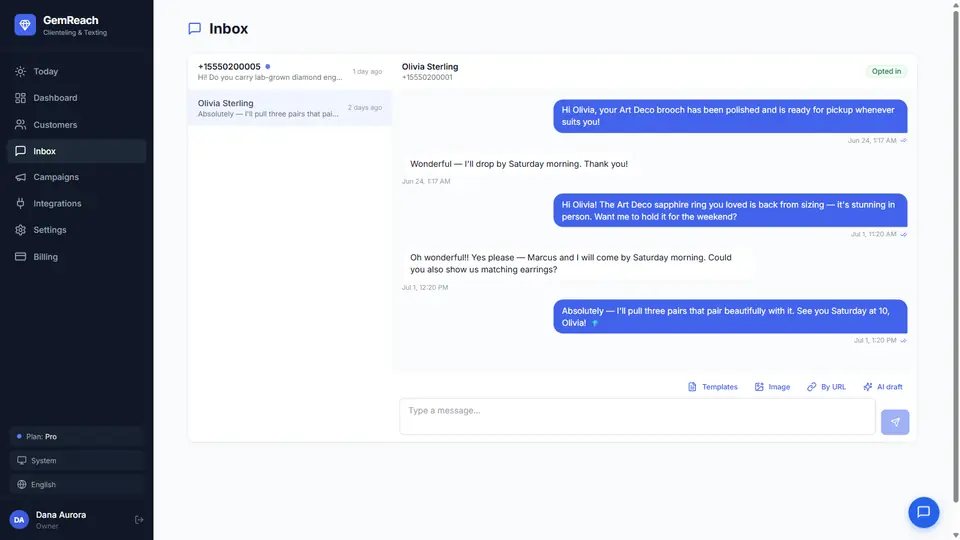
Task: Open the Templates picker
Action: pyautogui.click(x=713, y=387)
